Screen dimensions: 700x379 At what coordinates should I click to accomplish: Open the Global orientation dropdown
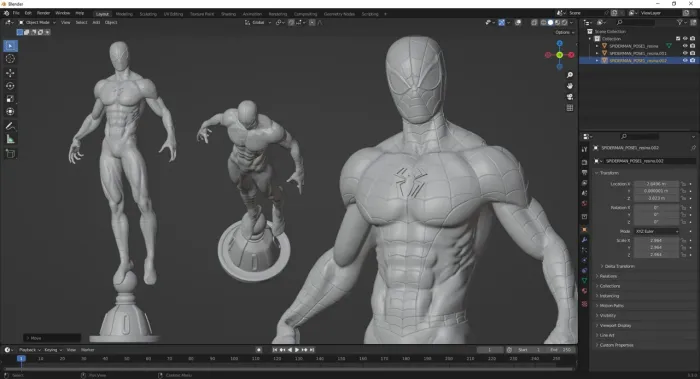(258, 22)
